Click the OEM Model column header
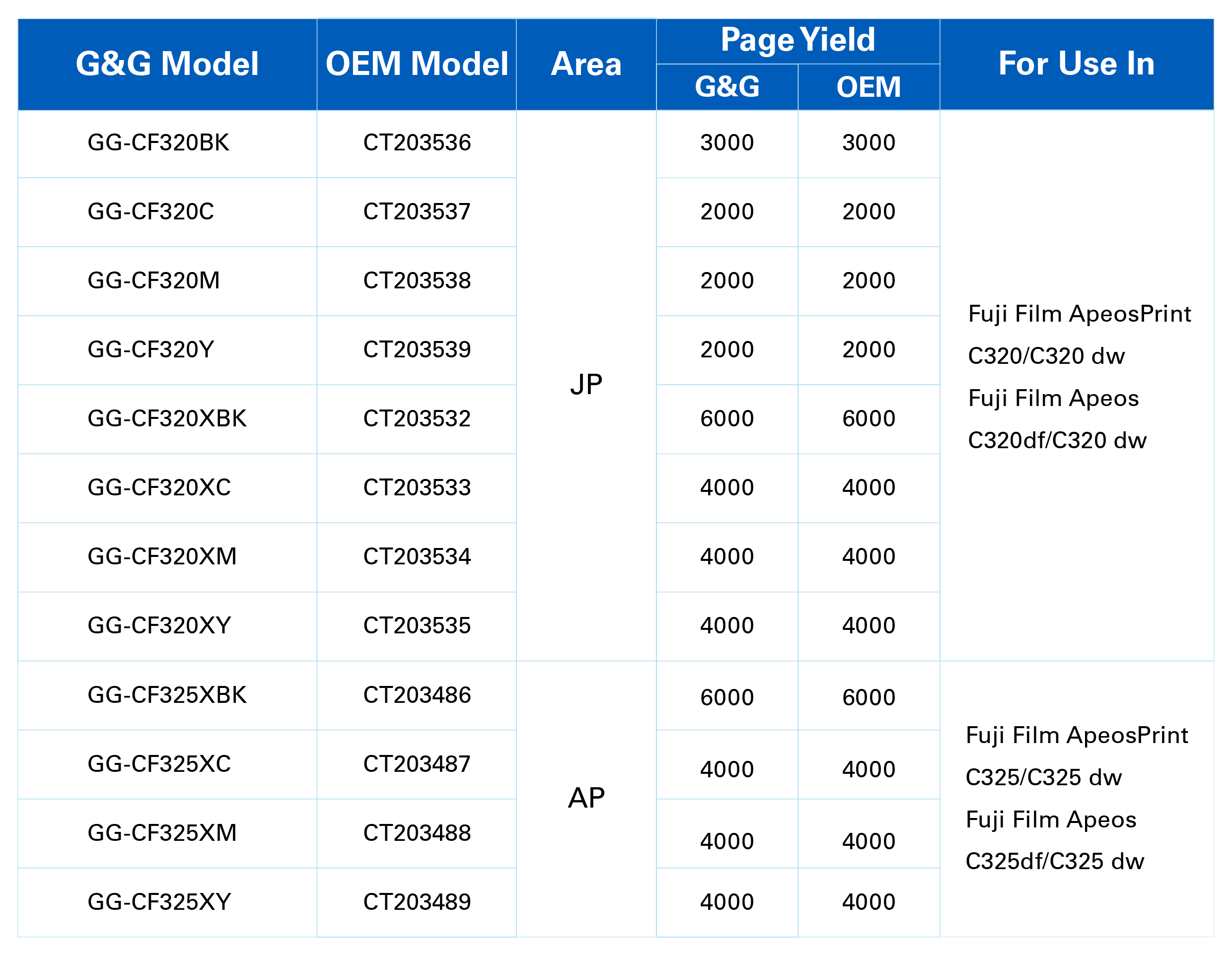1232x954 pixels. 416,64
